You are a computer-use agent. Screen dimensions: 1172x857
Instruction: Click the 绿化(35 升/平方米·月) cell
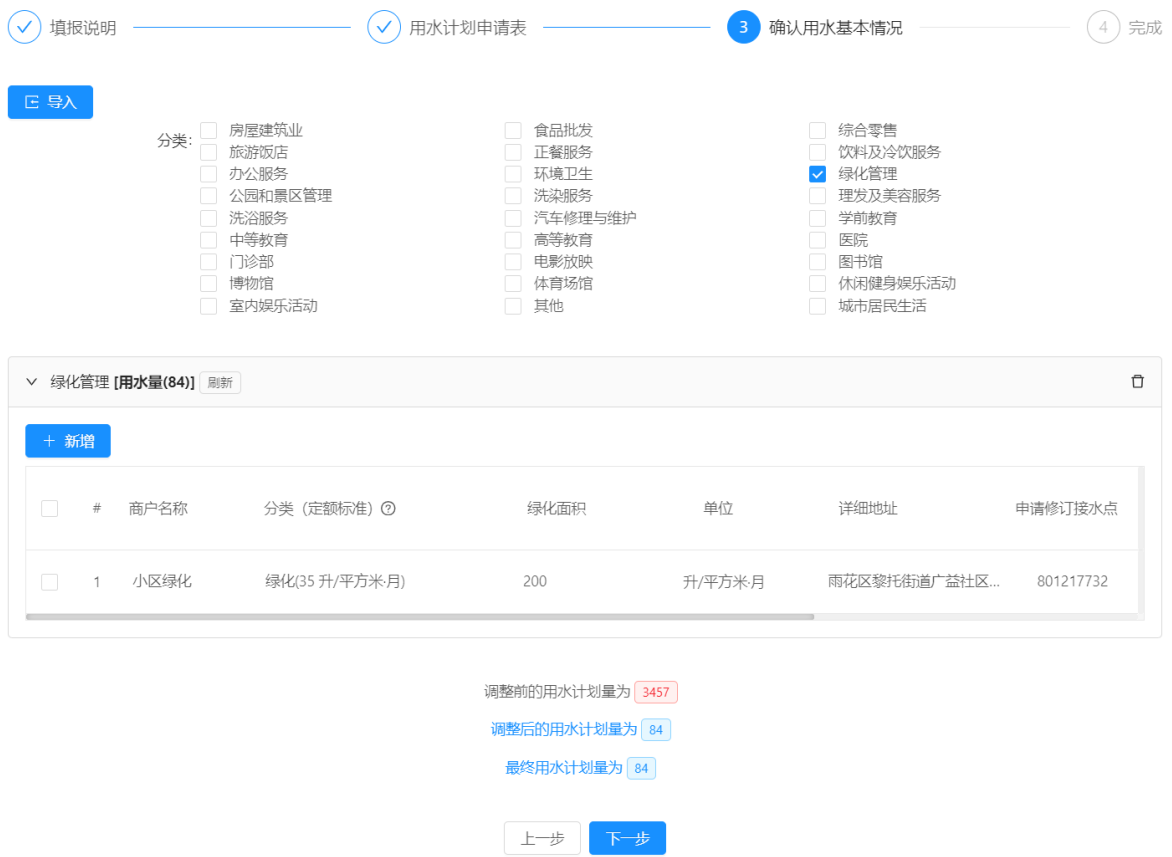pos(335,581)
